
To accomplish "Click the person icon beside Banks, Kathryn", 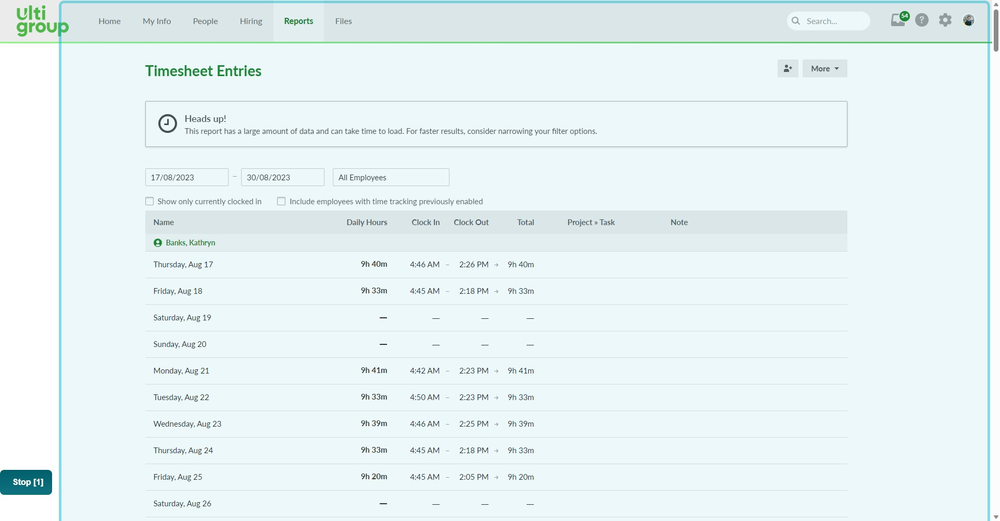I will tap(158, 243).
